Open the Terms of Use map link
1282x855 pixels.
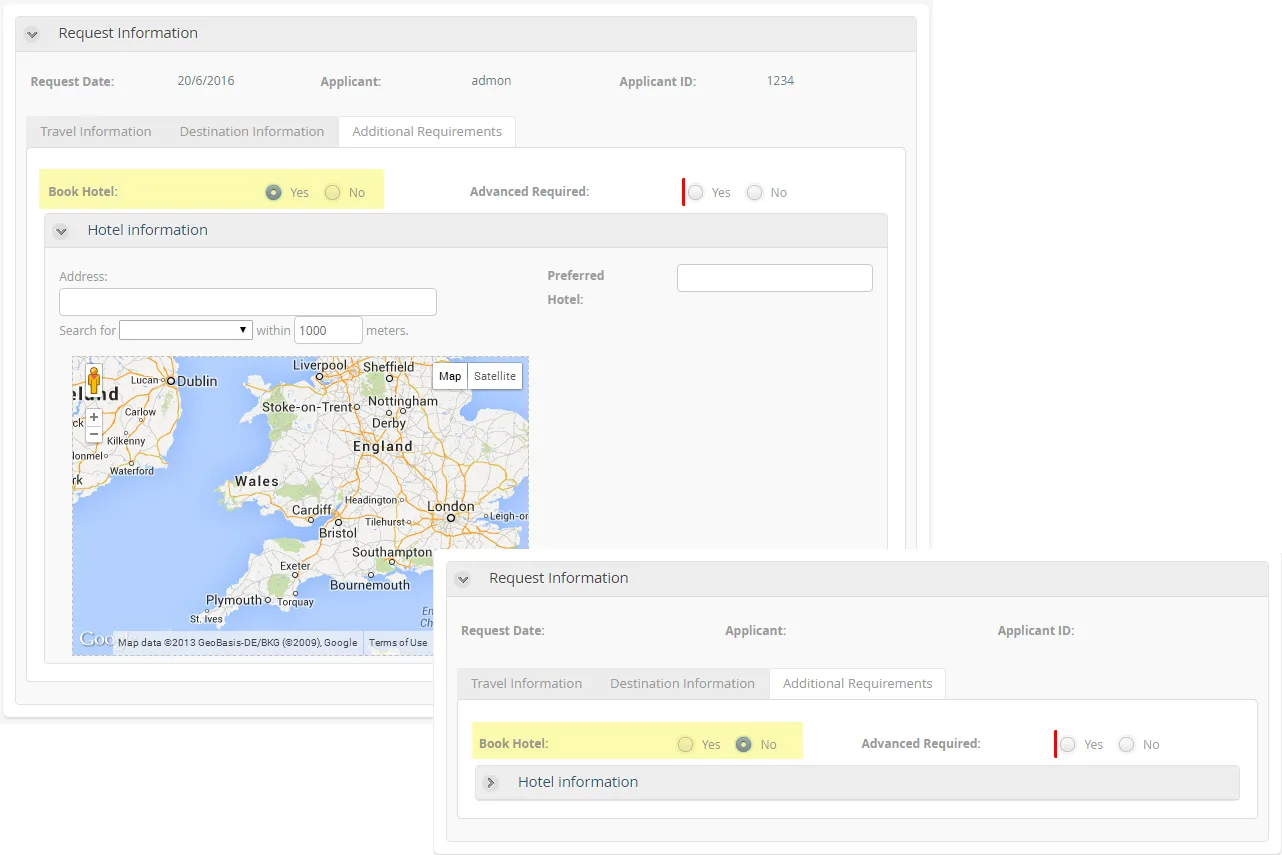click(x=398, y=643)
